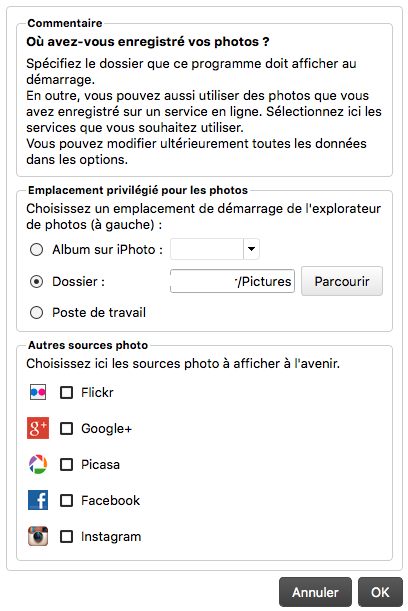408x611 pixels.
Task: Select the Album sur iPhoto radio button
Action: click(x=37, y=249)
